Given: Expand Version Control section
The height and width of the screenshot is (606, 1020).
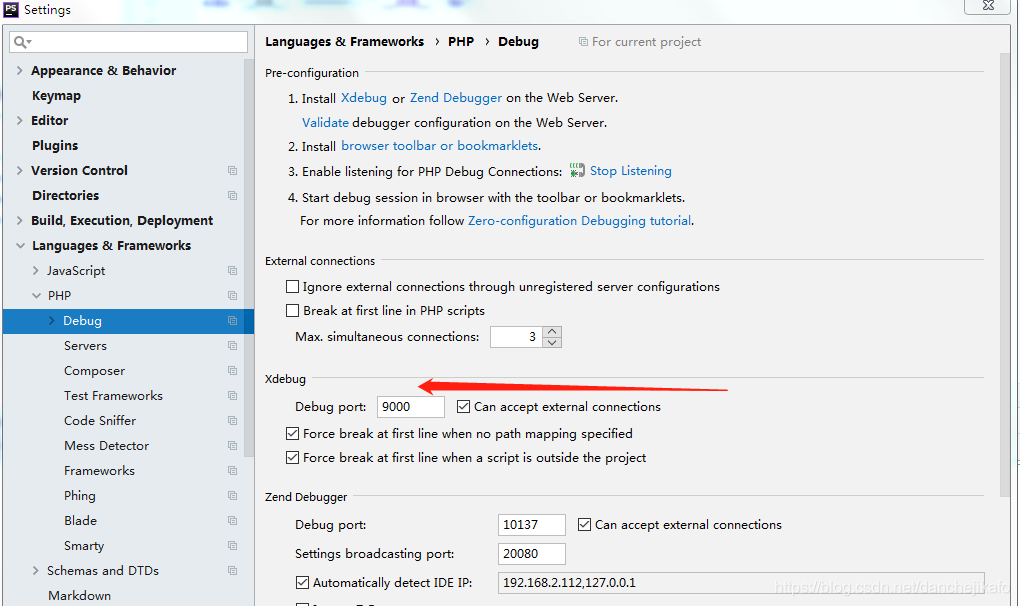Looking at the screenshot, I should click(x=20, y=170).
